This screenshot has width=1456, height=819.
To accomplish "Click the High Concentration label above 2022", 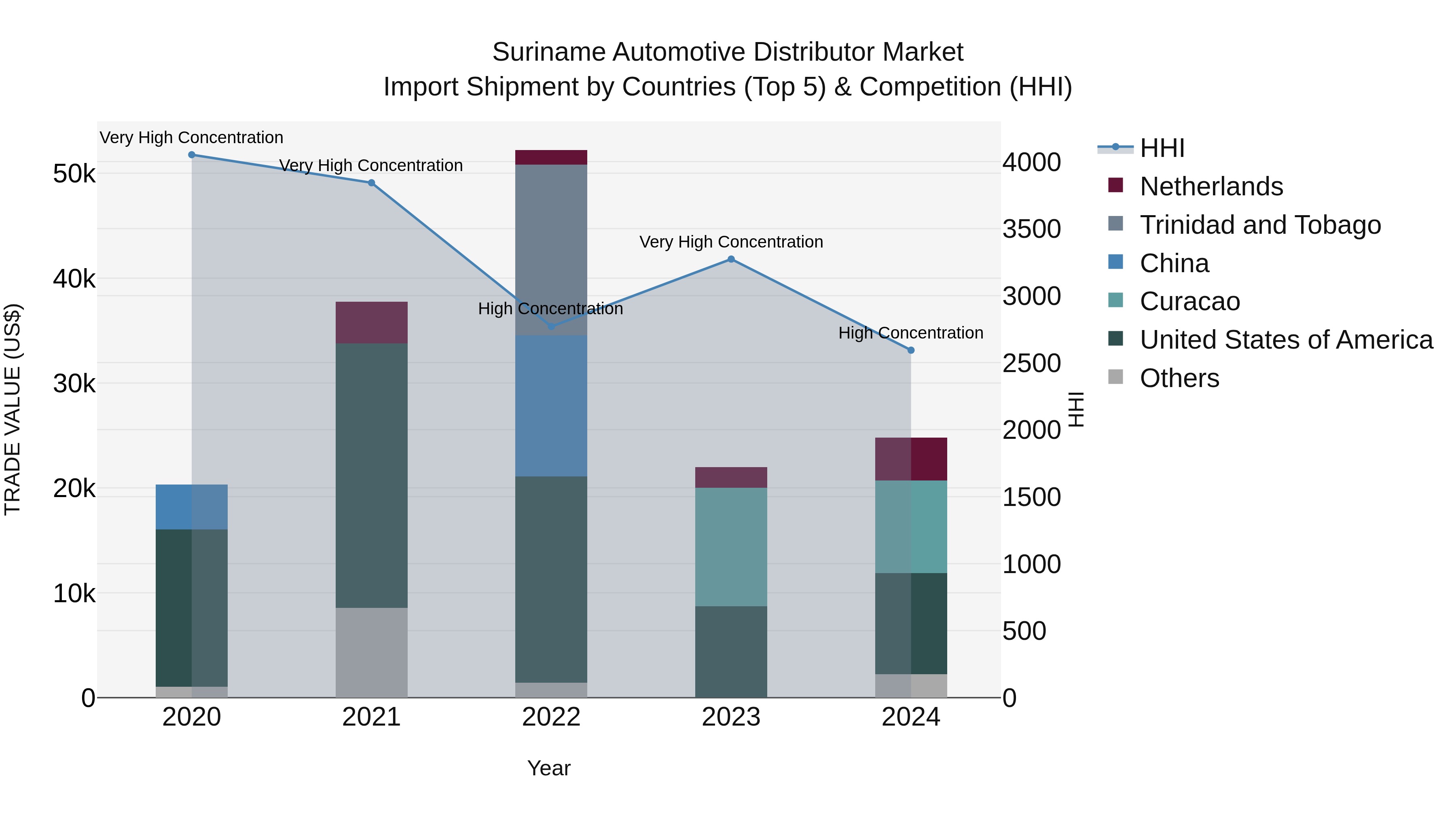I will click(550, 309).
